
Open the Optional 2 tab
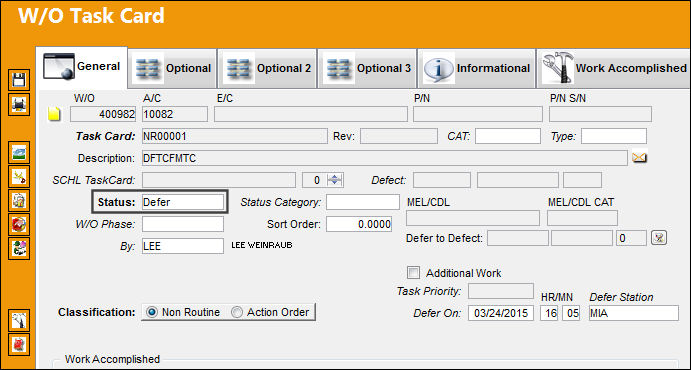click(x=267, y=68)
